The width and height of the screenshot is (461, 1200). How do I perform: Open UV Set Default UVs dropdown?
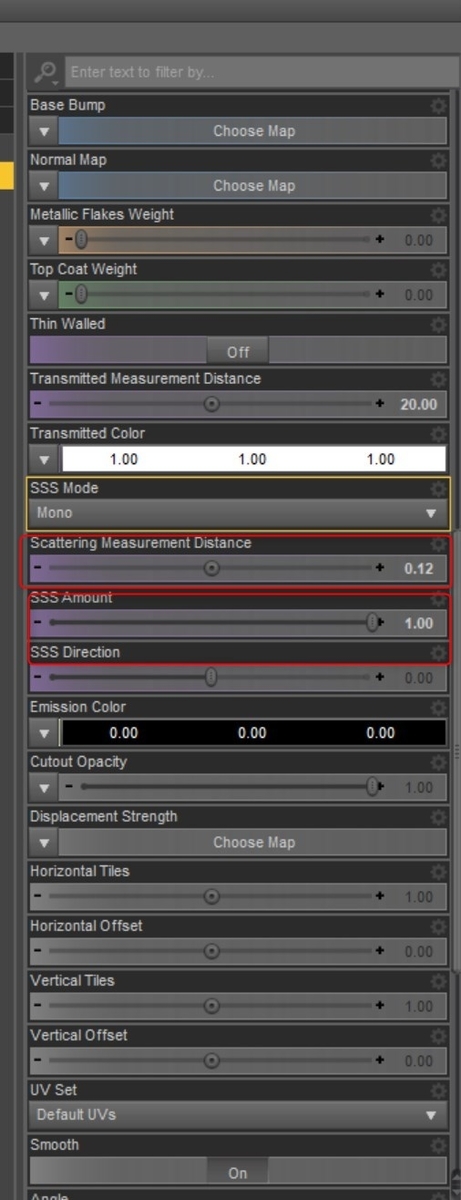point(238,1115)
